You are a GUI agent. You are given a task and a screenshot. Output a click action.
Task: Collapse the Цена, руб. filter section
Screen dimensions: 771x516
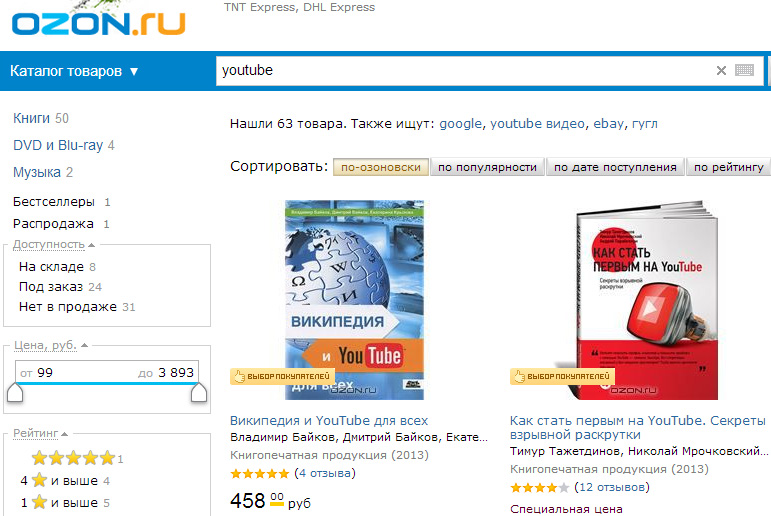coord(51,345)
